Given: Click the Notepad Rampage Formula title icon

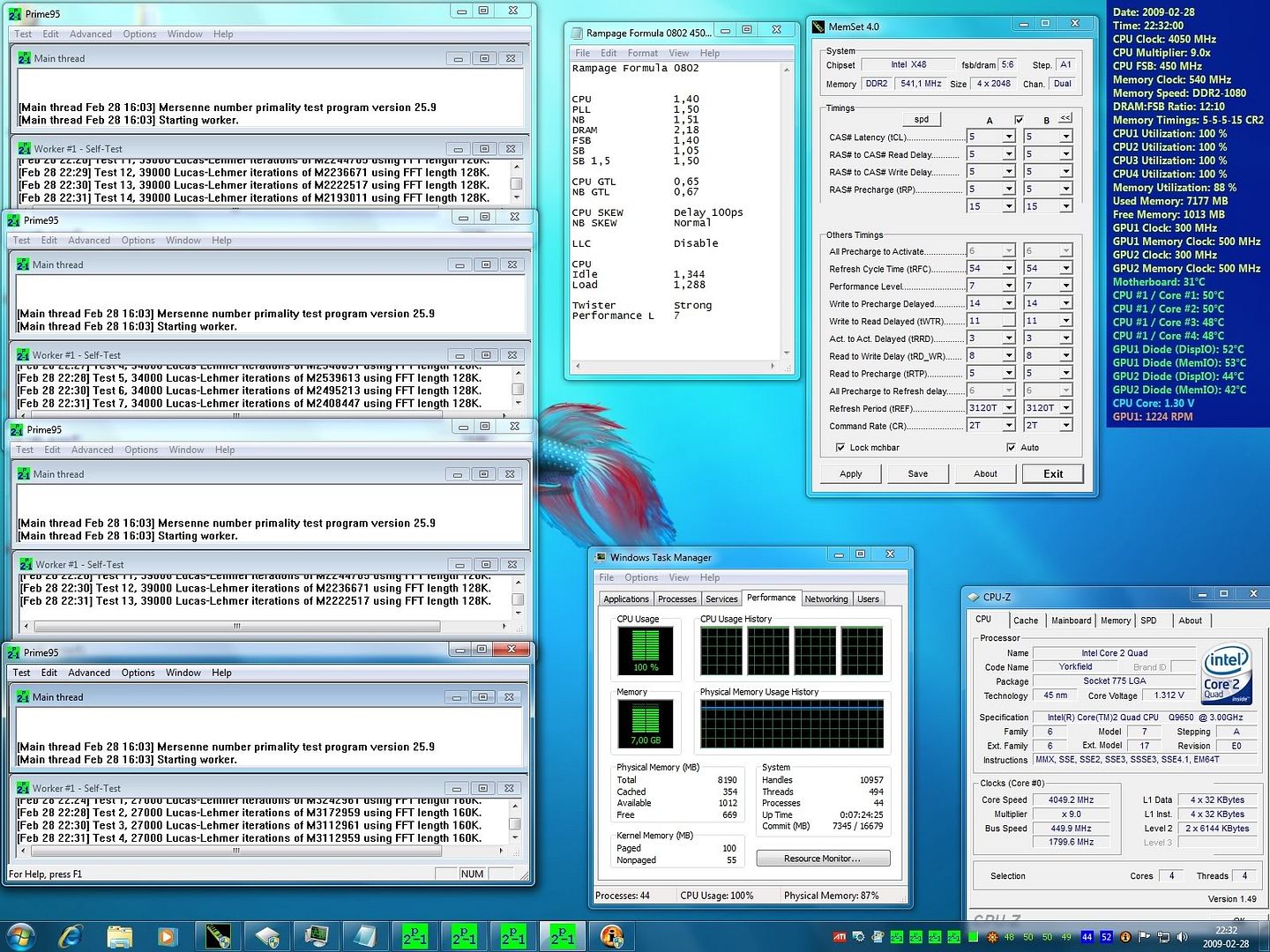Looking at the screenshot, I should [577, 33].
